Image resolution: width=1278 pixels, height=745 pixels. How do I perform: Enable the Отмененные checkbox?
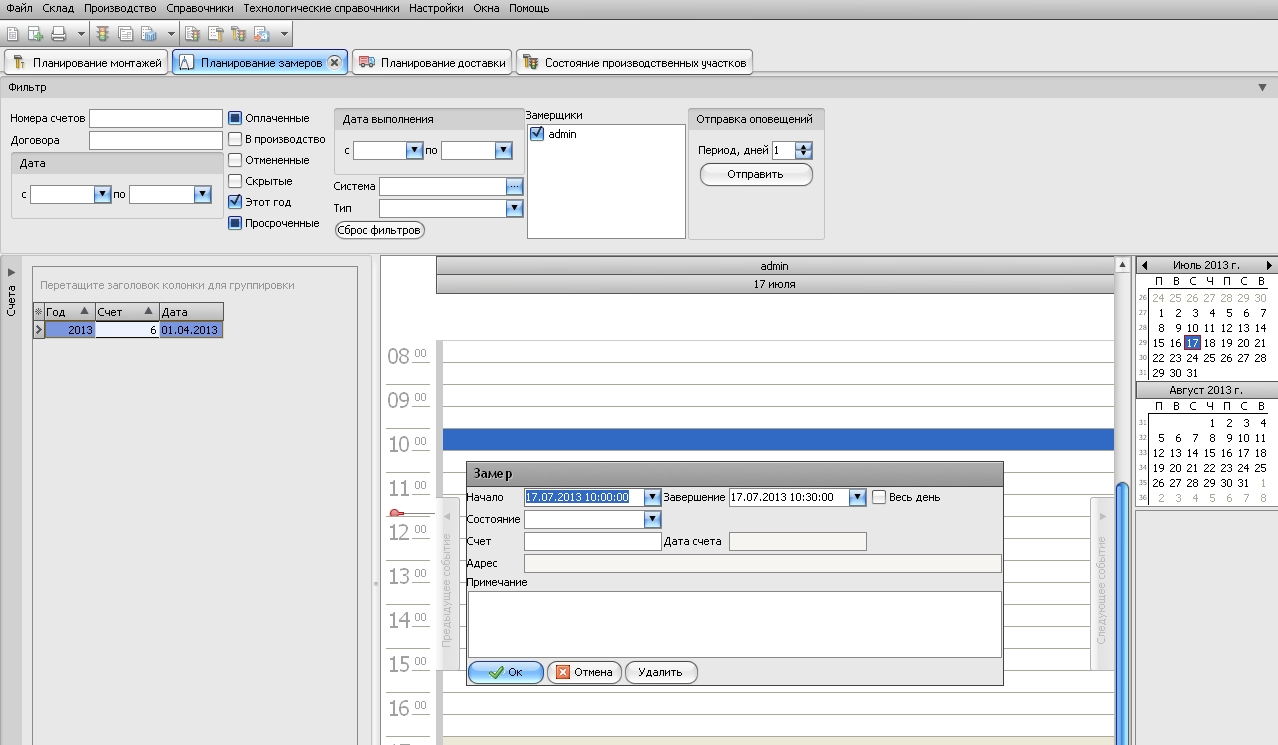click(235, 160)
